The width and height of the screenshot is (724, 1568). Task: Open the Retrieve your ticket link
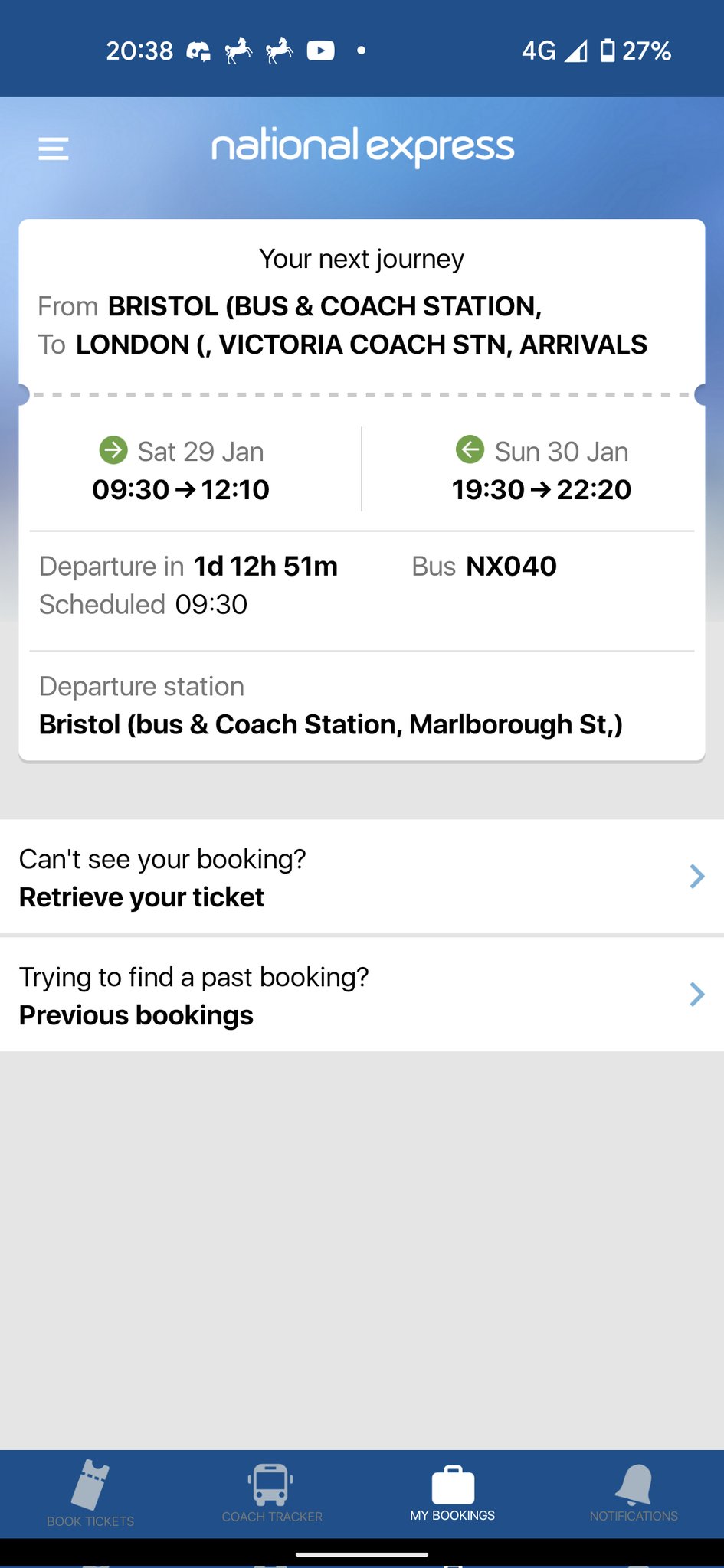[x=142, y=897]
